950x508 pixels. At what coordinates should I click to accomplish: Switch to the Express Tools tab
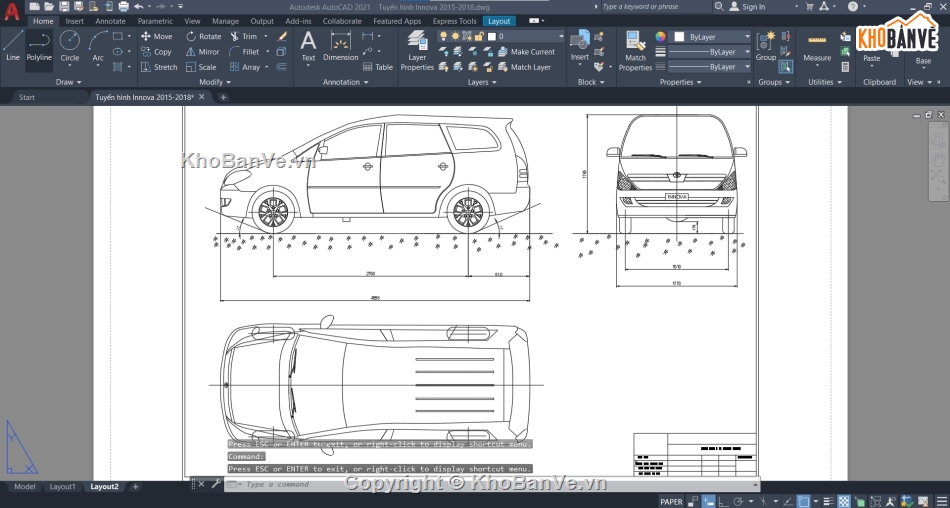[x=454, y=21]
